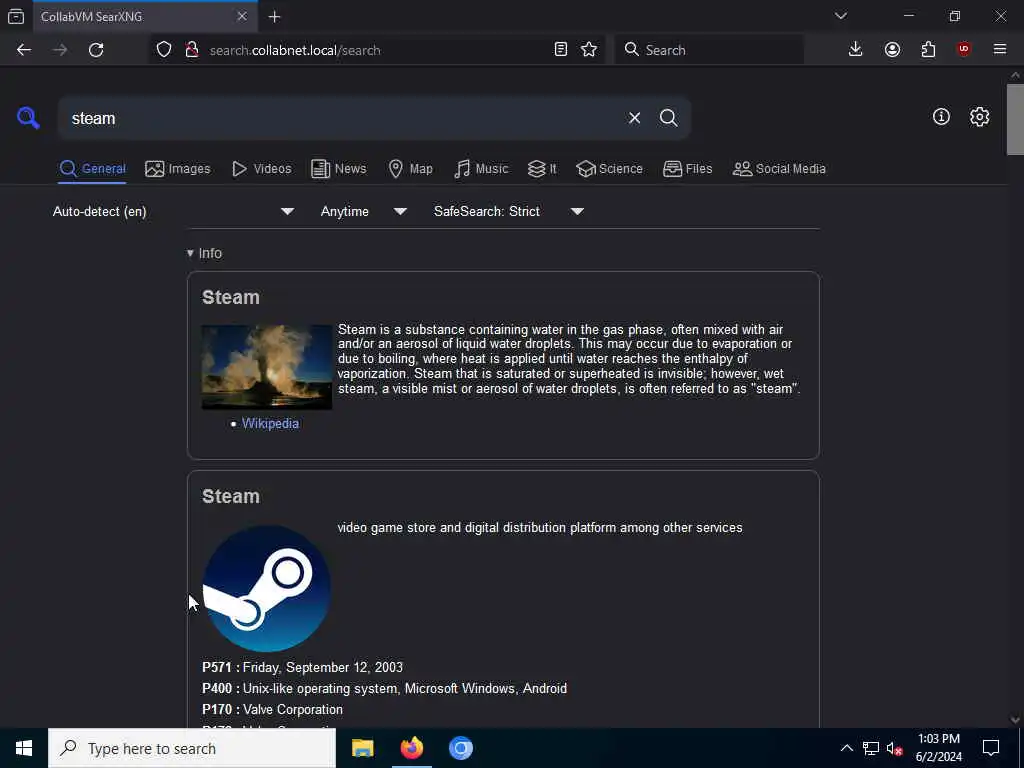The image size is (1024, 768).
Task: Click the network status tray icon
Action: (x=871, y=748)
